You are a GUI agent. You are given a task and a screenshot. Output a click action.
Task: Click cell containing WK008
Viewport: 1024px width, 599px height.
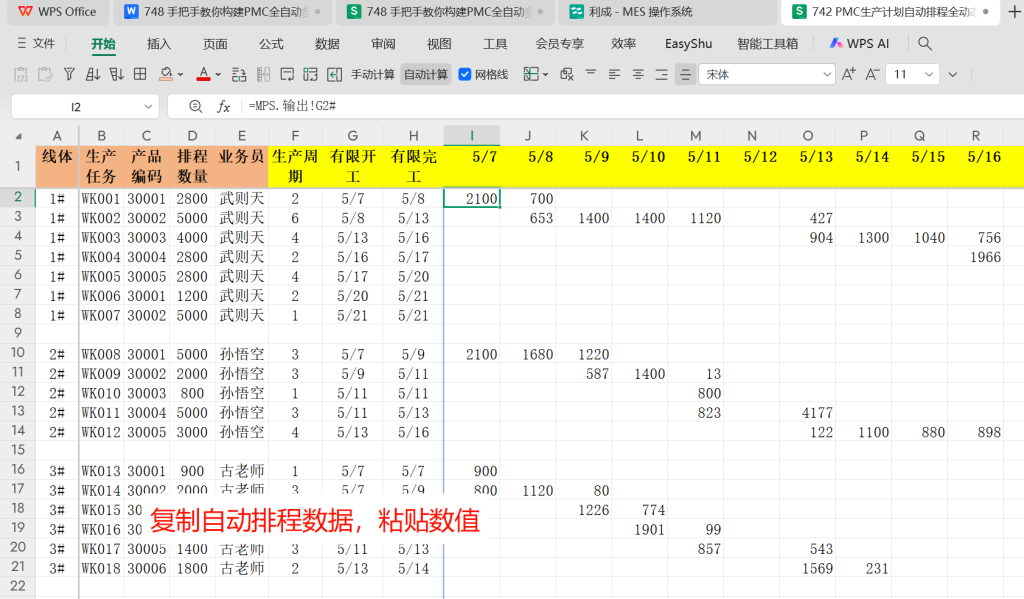[101, 354]
